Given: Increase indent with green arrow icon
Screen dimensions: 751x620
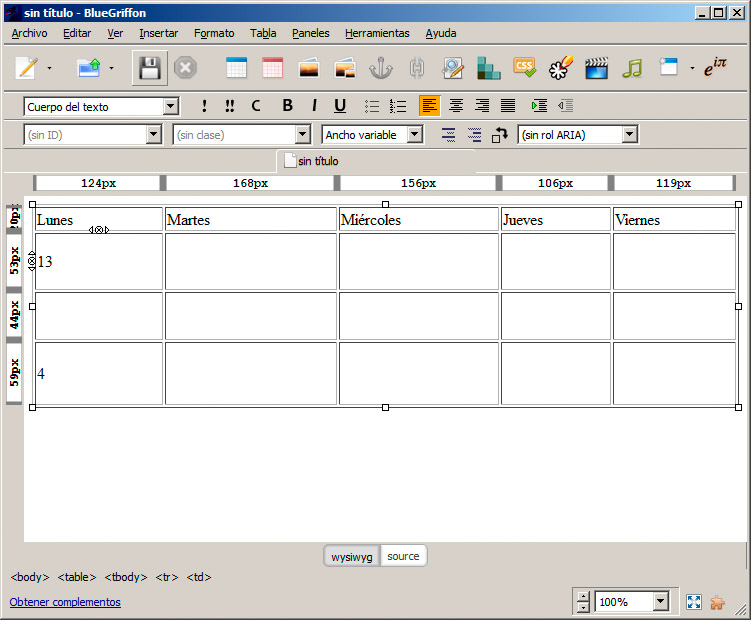Looking at the screenshot, I should pos(539,106).
